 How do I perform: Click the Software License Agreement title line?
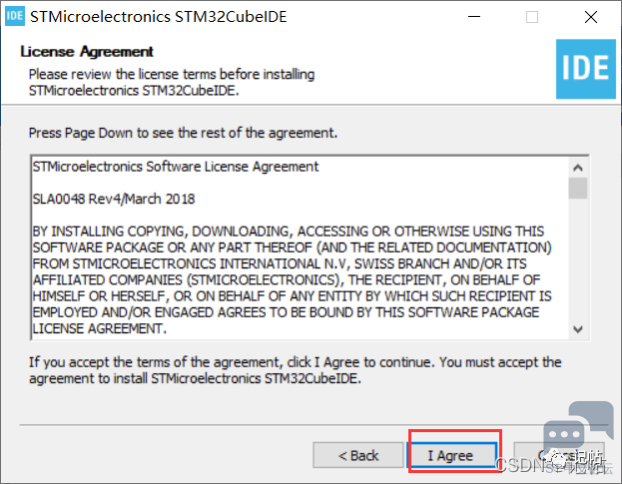tap(175, 167)
